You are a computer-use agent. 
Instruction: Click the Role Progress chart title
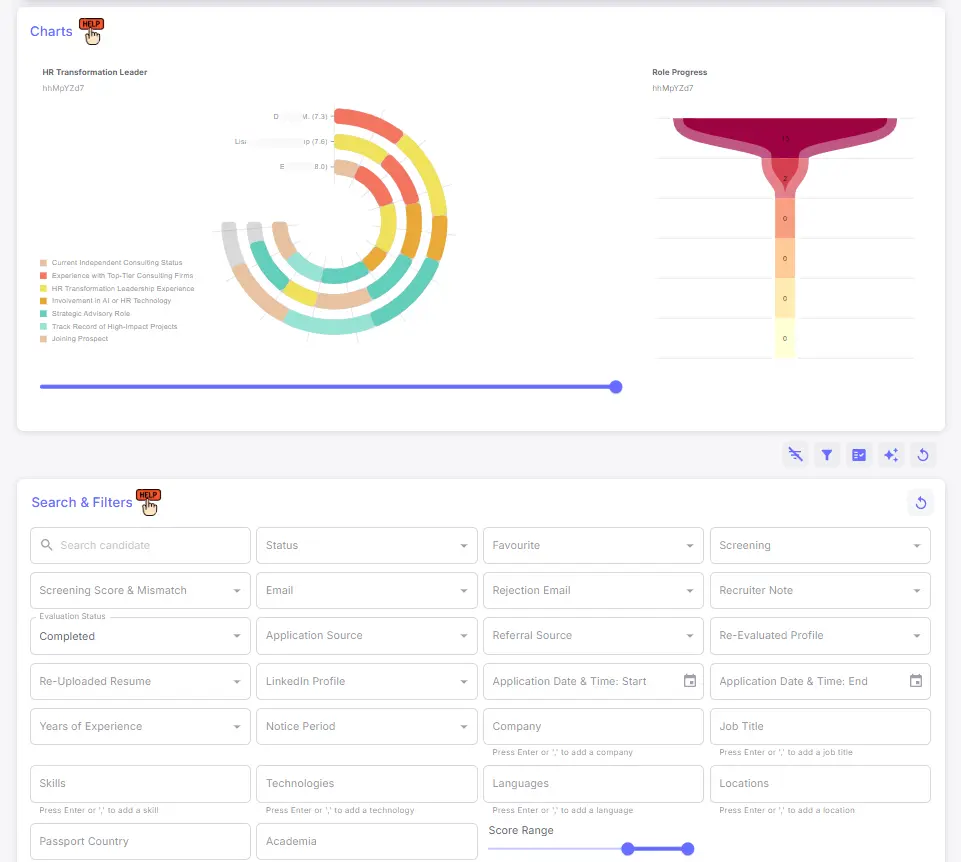coord(679,72)
